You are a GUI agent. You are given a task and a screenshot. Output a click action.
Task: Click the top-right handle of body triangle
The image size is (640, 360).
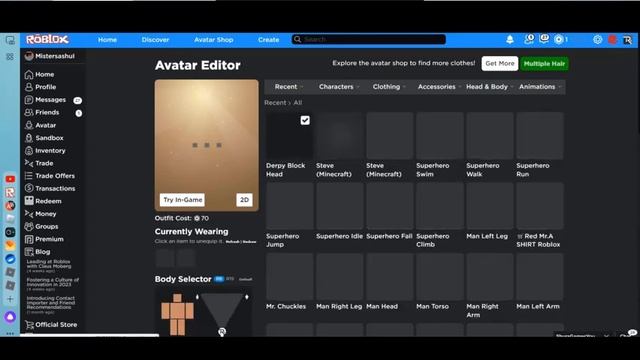click(247, 297)
